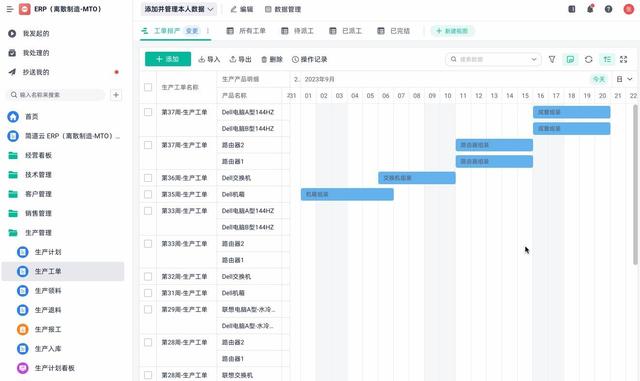The width and height of the screenshot is (640, 381).
Task: Focus the sidebar name search field
Action: pyautogui.click(x=56, y=95)
